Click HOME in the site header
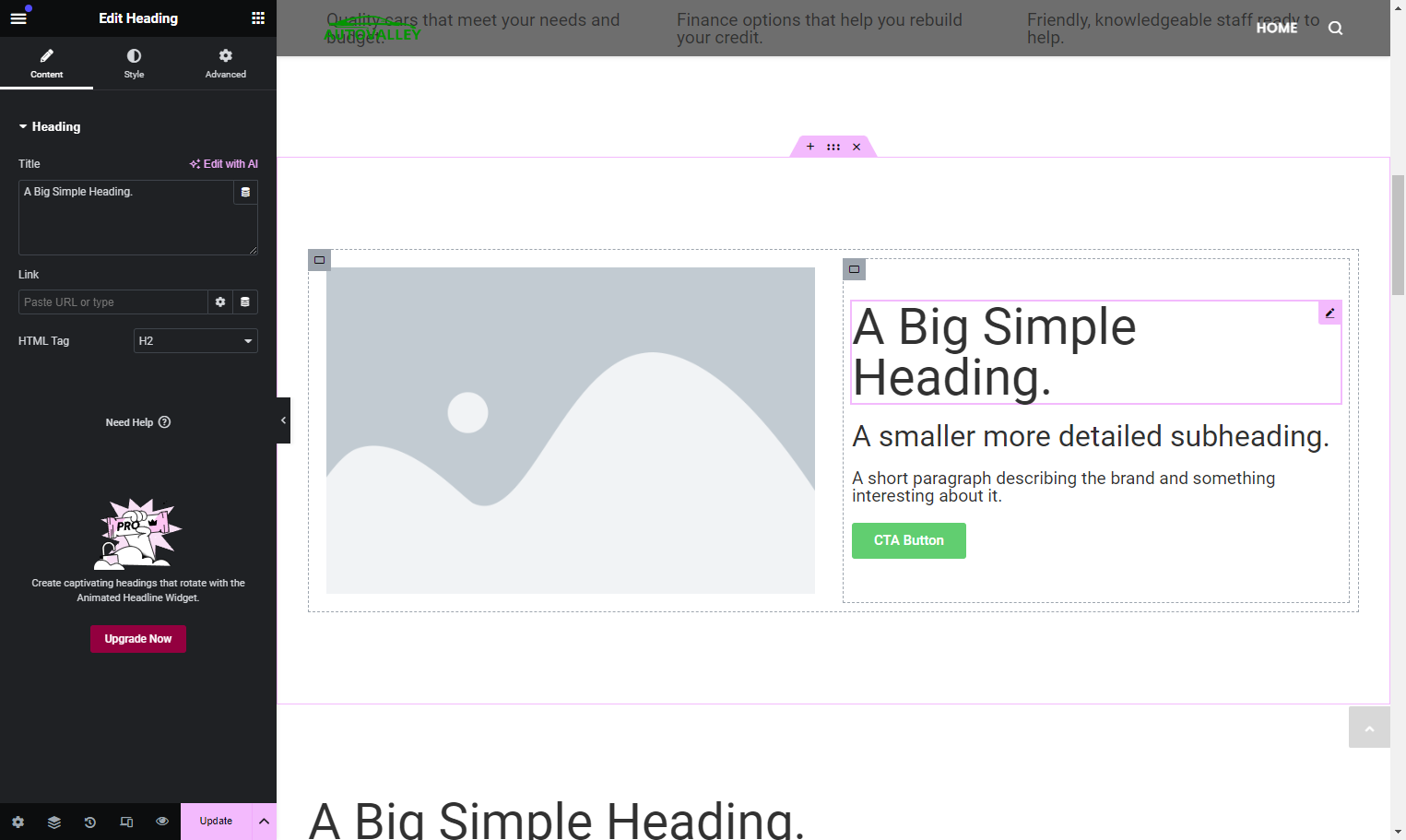Viewport: 1406px width, 840px height. click(1277, 28)
